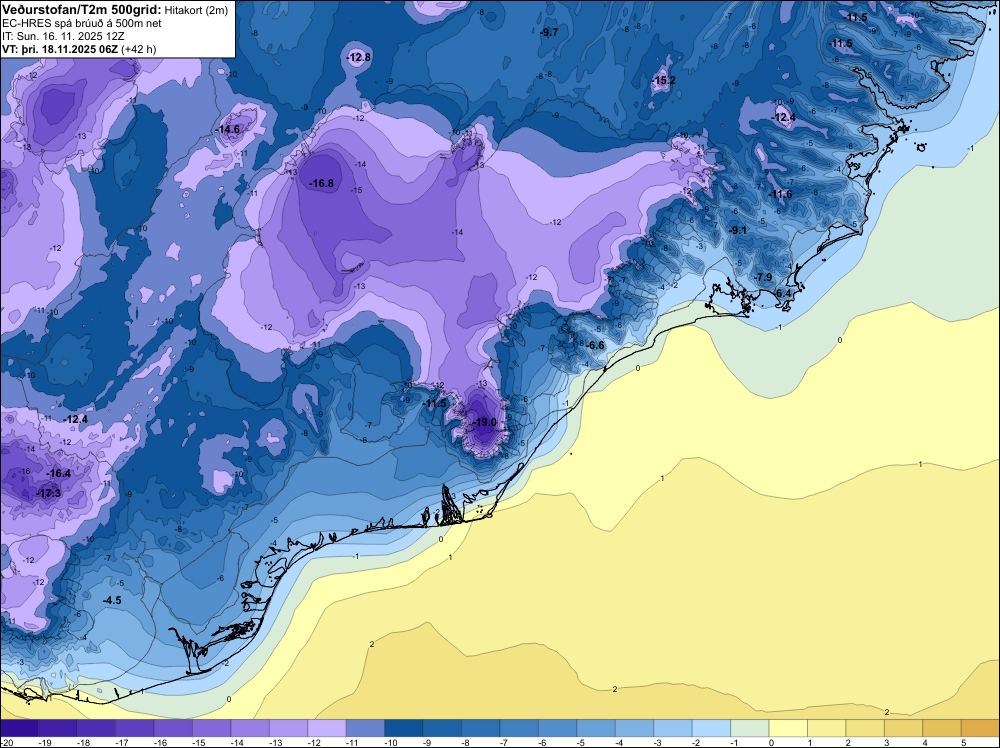Click the -6.4 coastal temperature label
Image resolution: width=1000 pixels, height=748 pixels.
tap(783, 293)
